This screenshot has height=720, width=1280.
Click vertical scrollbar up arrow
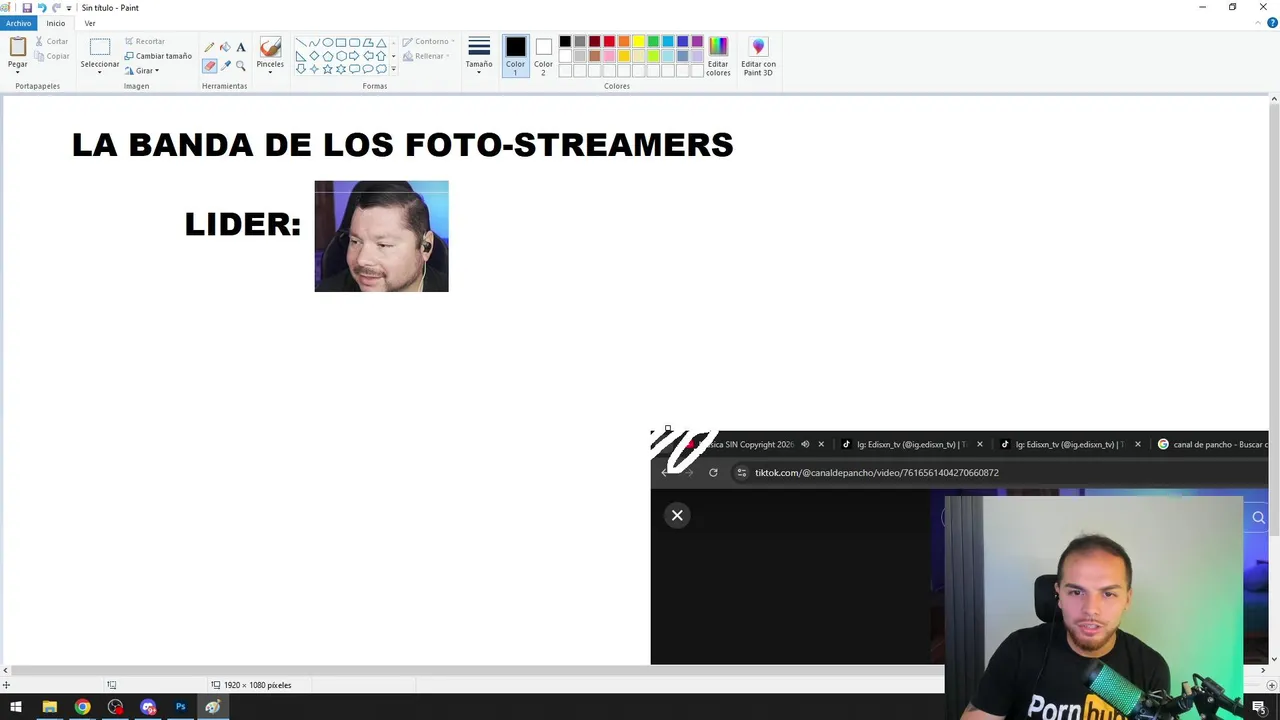(1274, 99)
